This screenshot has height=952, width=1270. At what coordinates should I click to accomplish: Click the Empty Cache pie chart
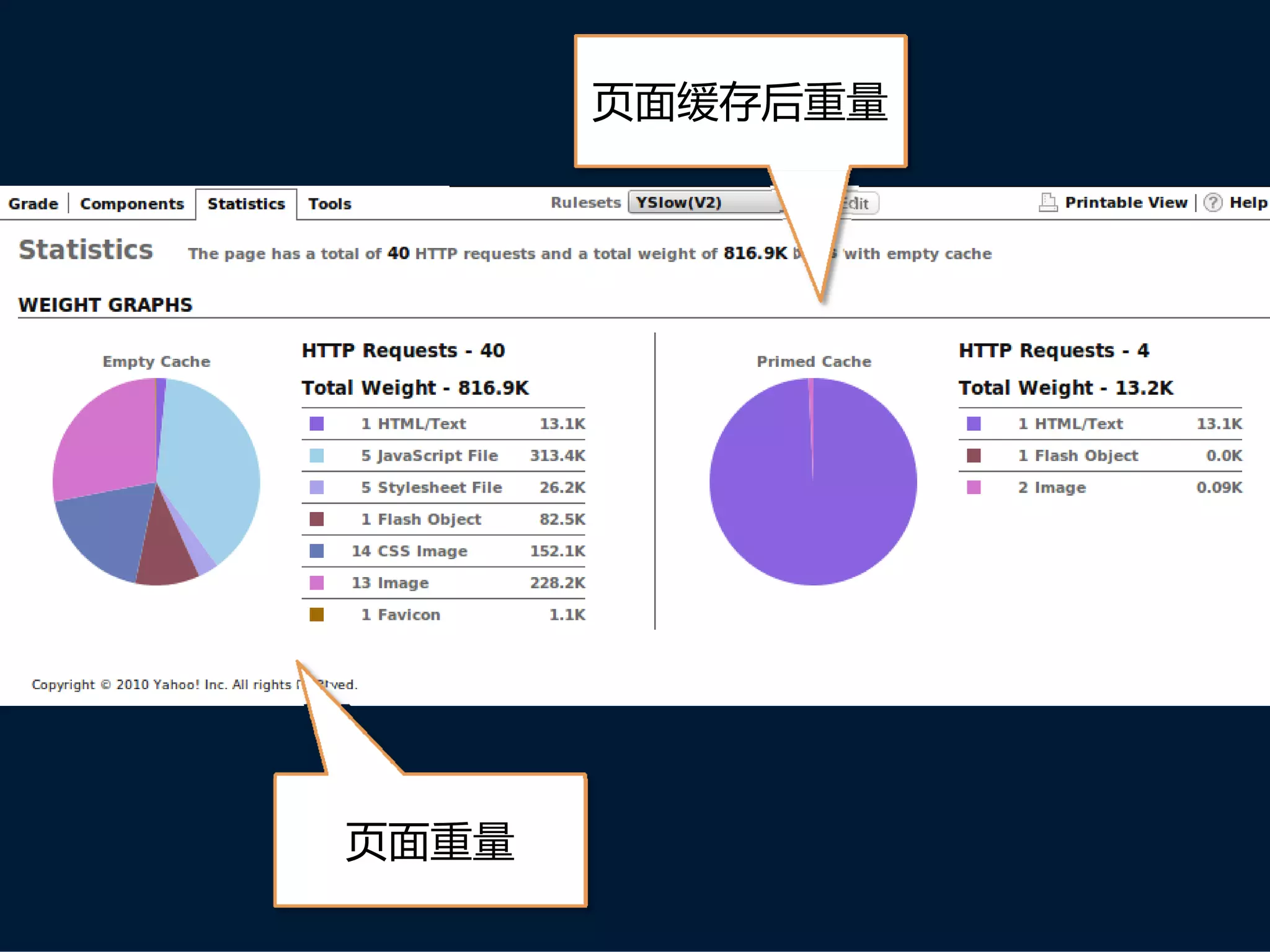click(156, 482)
